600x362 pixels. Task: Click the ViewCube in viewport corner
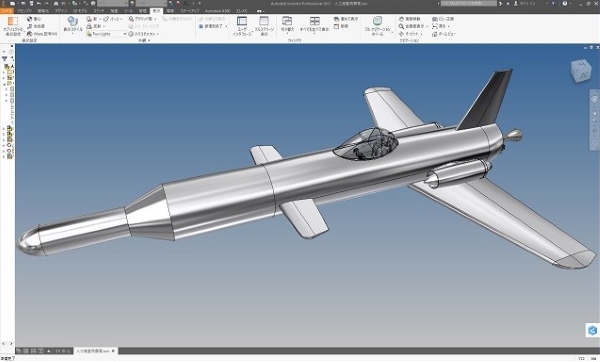pos(581,70)
